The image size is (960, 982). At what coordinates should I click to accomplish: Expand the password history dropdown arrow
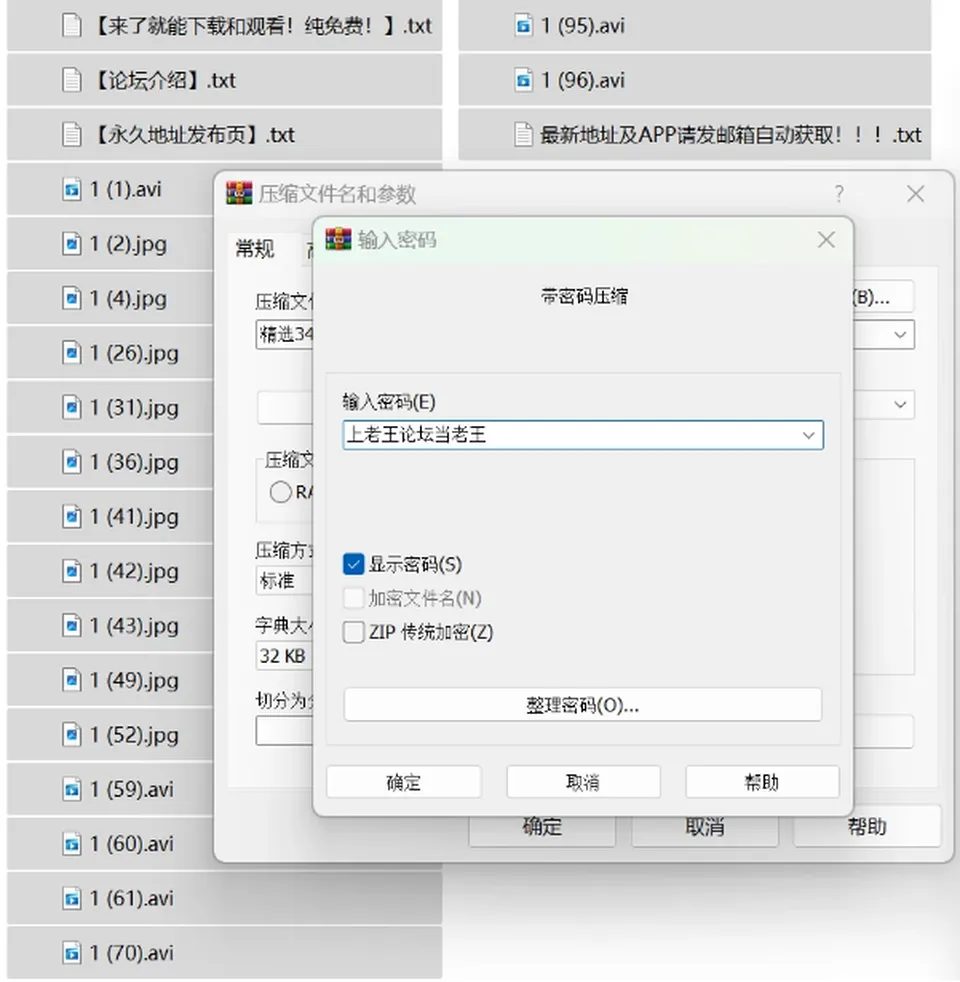pos(808,435)
